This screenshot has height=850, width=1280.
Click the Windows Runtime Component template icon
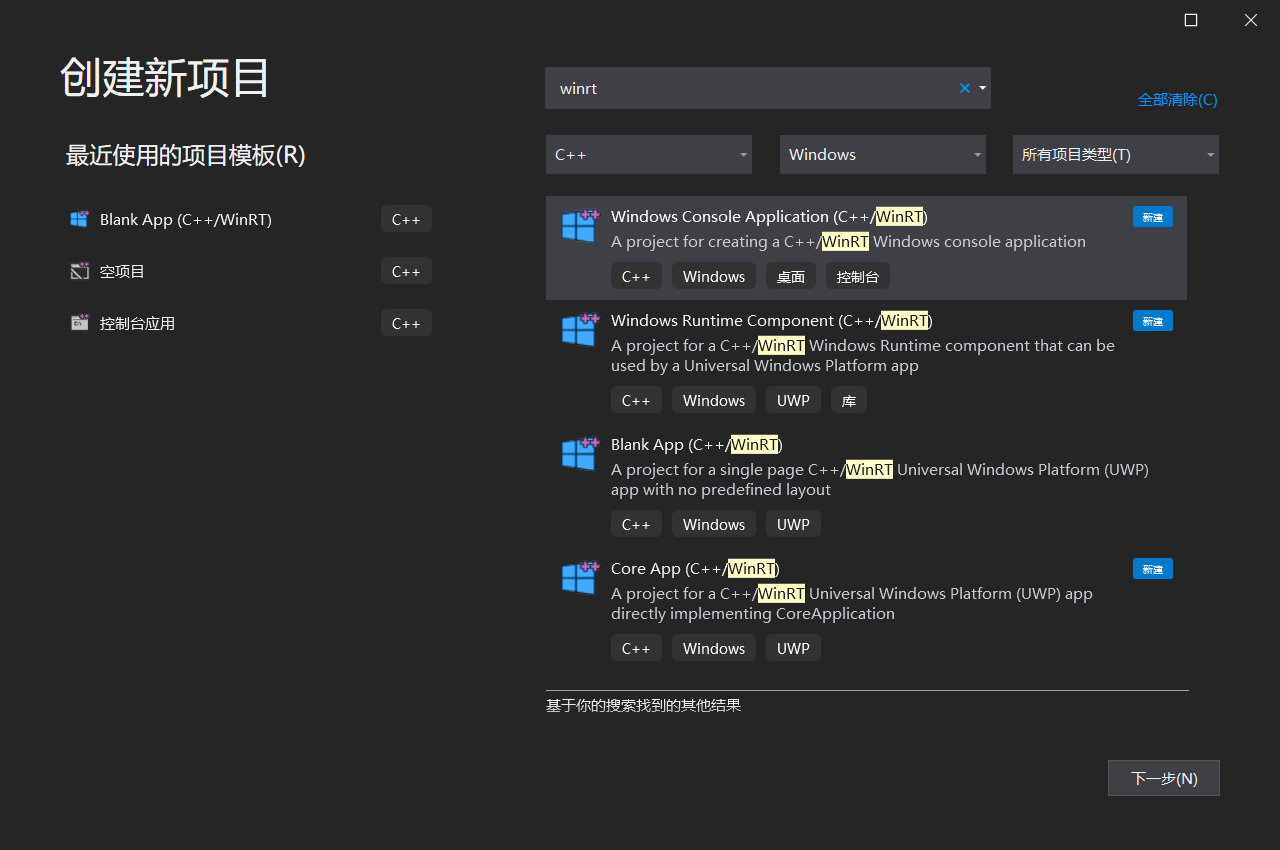(x=579, y=329)
